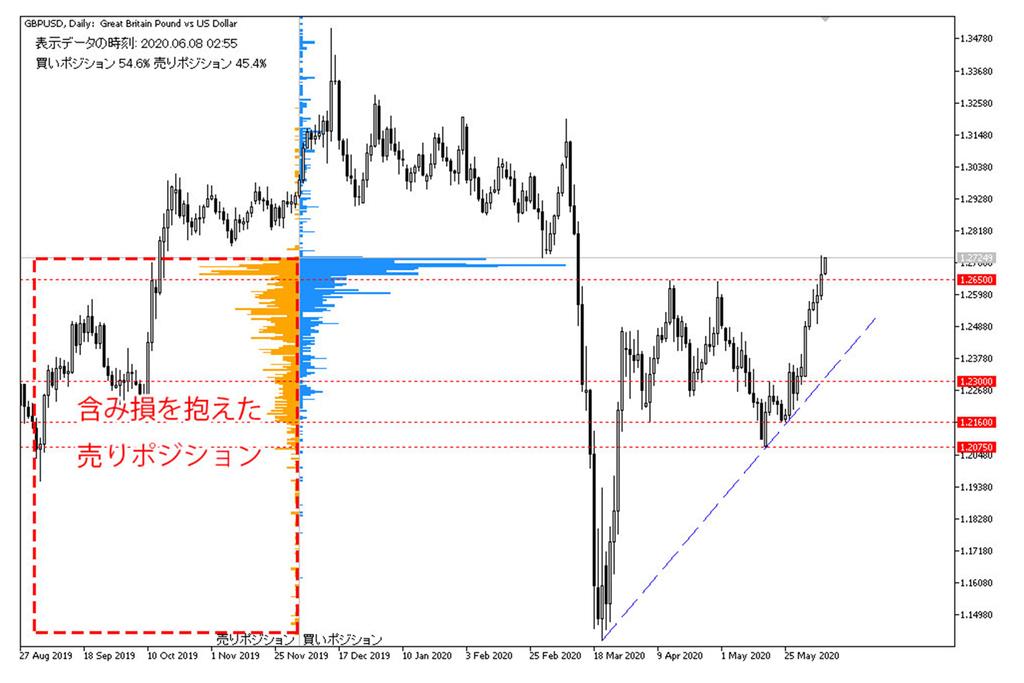
Task: Click the 25 Nov 2019 date label
Action: tap(301, 657)
